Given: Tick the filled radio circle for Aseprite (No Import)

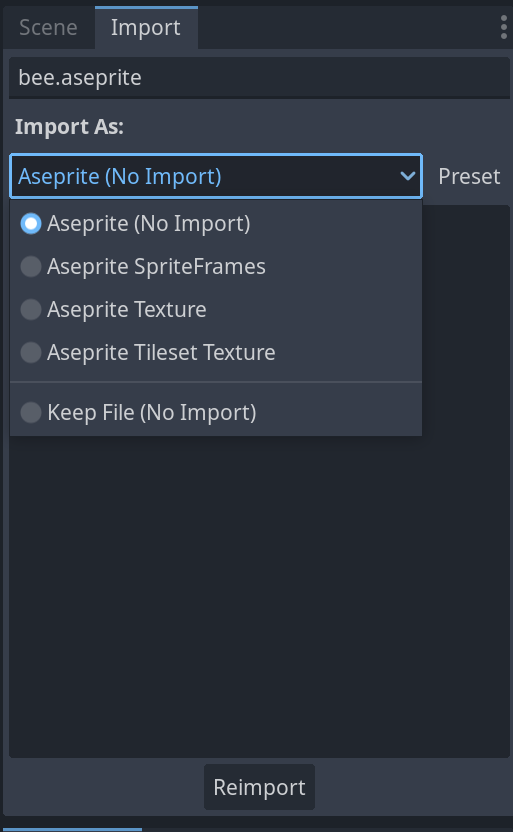Looking at the screenshot, I should pos(31,223).
